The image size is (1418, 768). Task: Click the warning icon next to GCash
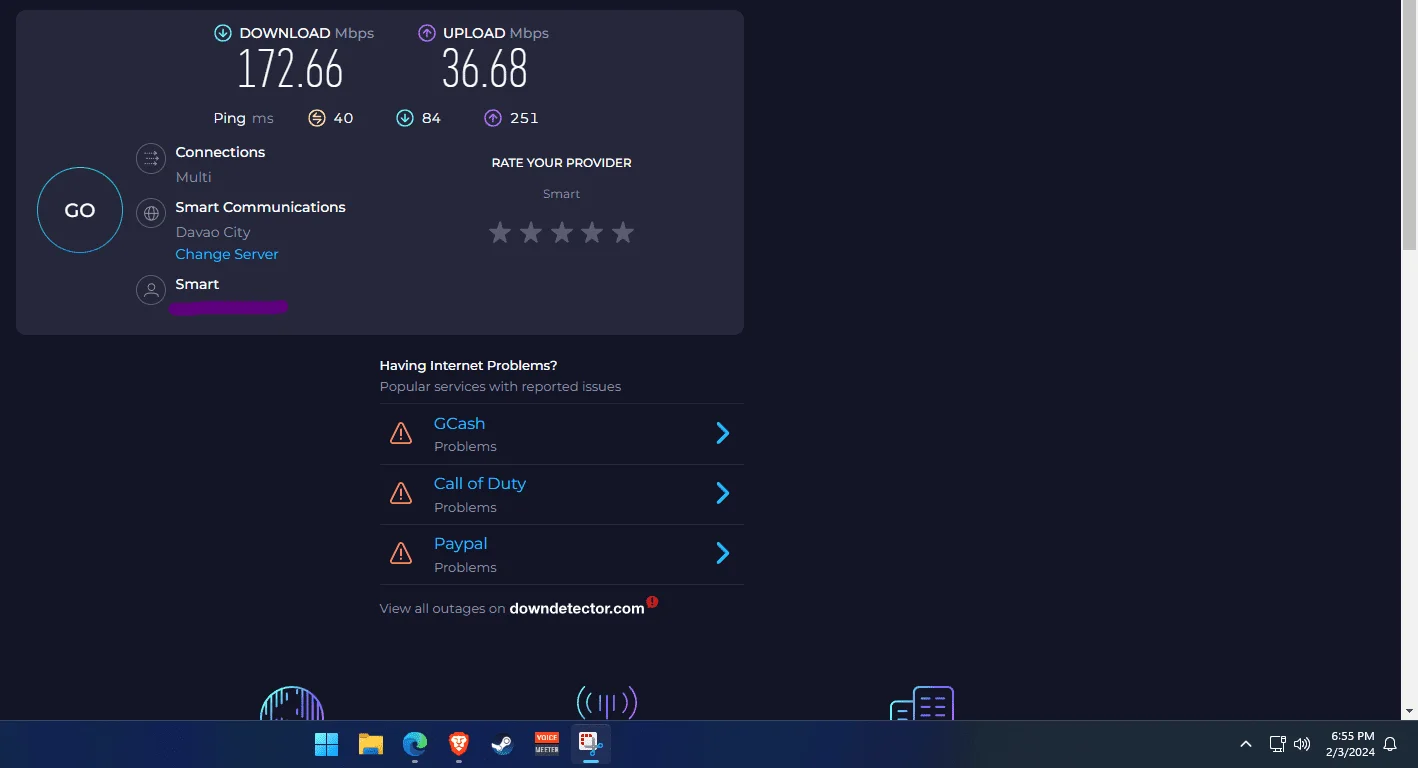[401, 433]
